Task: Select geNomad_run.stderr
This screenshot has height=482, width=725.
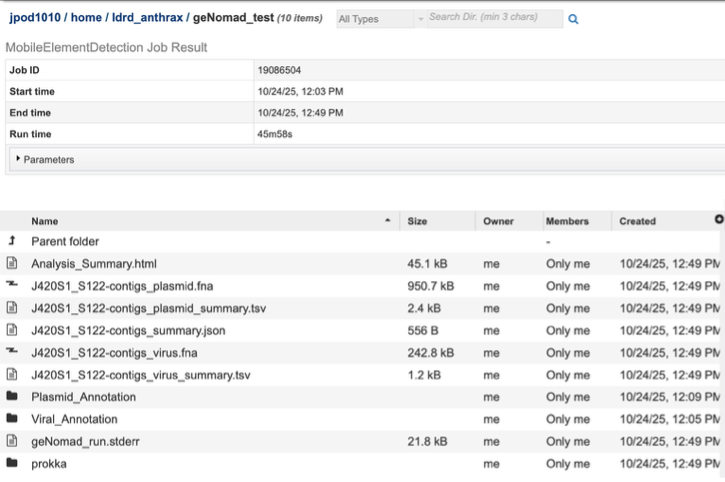Action: point(85,441)
